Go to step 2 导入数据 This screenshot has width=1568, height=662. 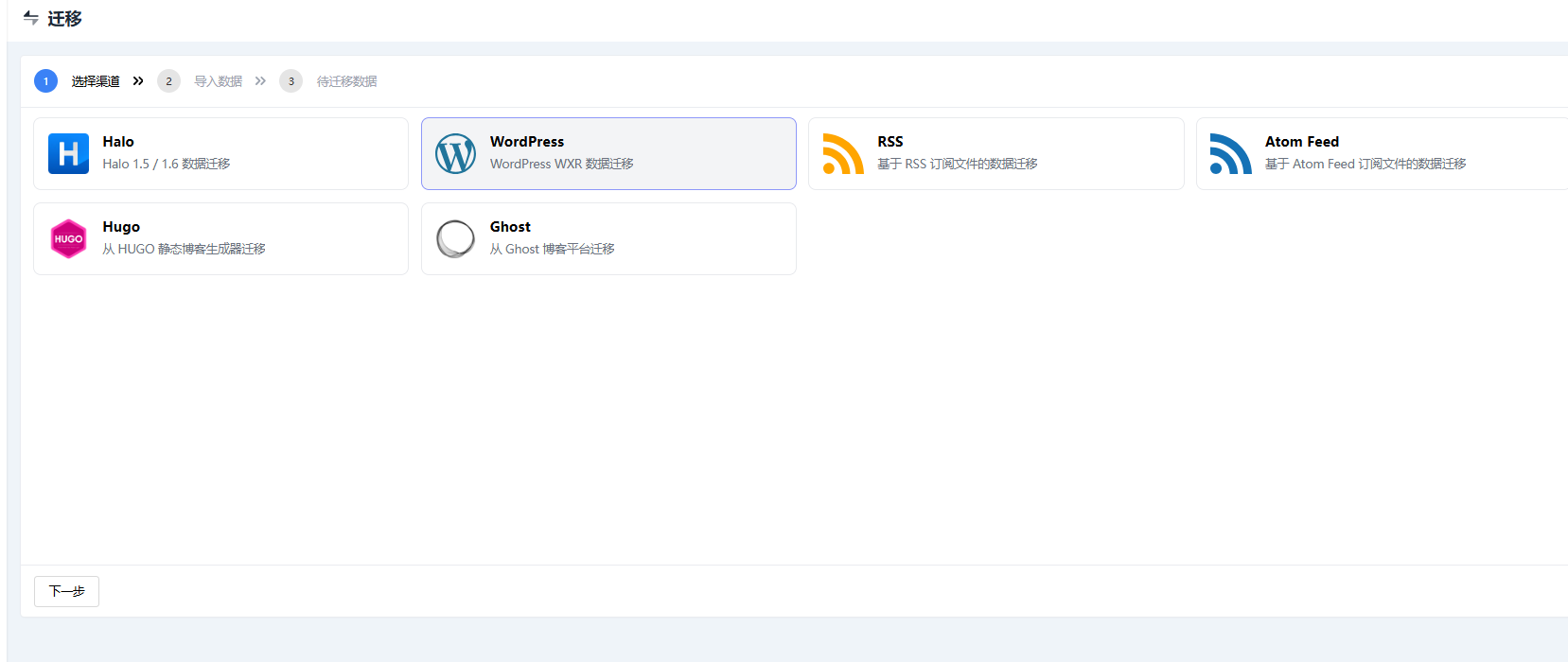click(218, 81)
